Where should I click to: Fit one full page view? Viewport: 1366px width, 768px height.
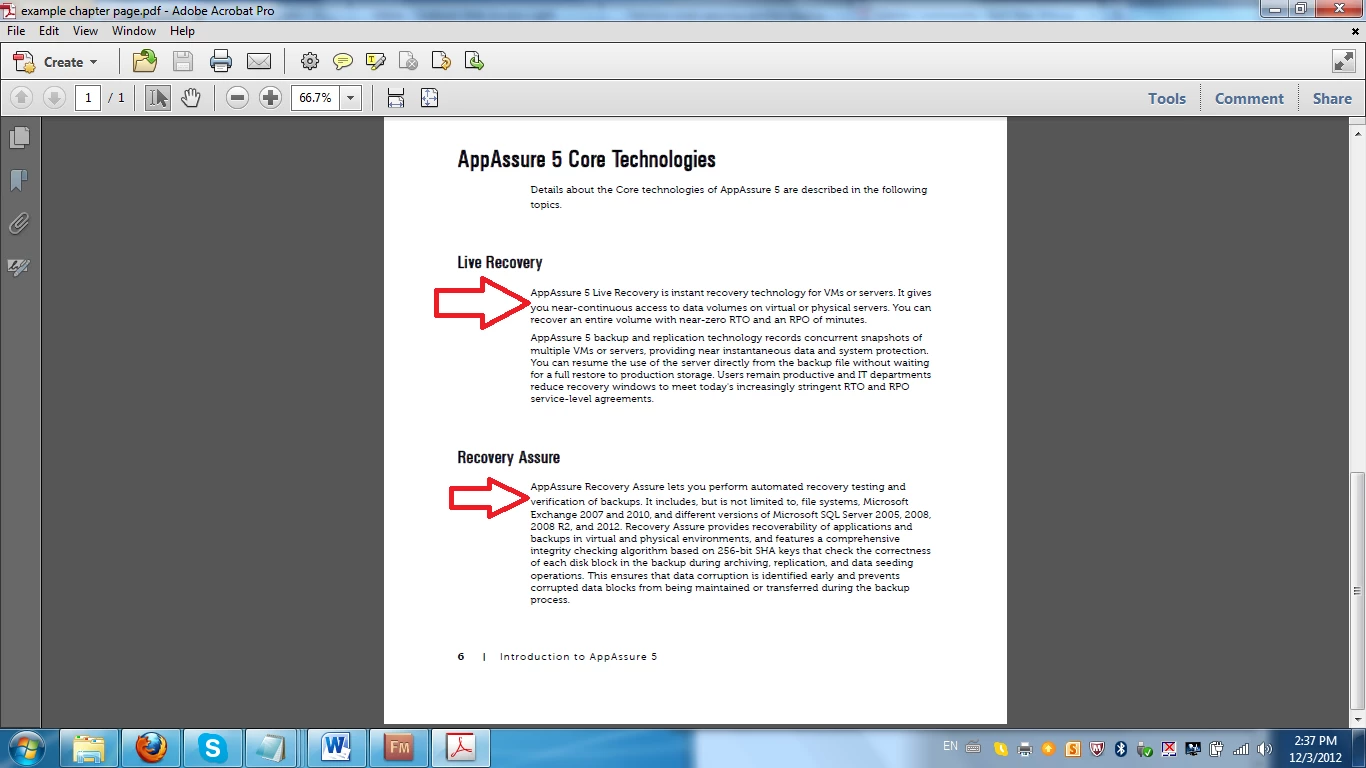coord(429,98)
